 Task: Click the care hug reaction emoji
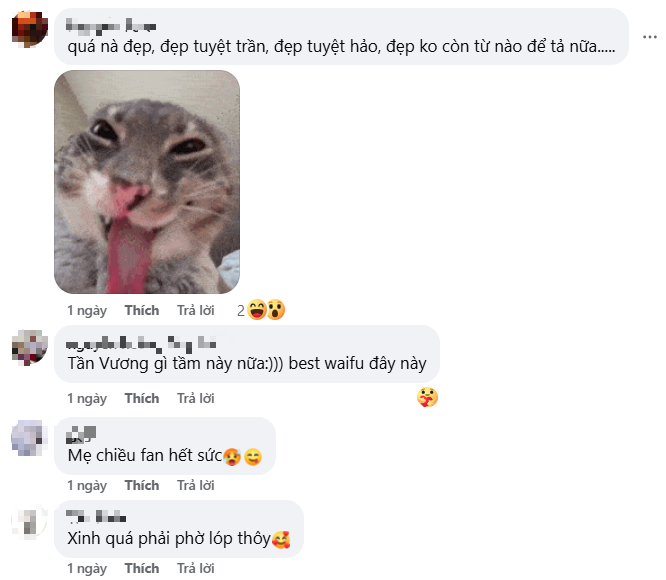(x=427, y=398)
